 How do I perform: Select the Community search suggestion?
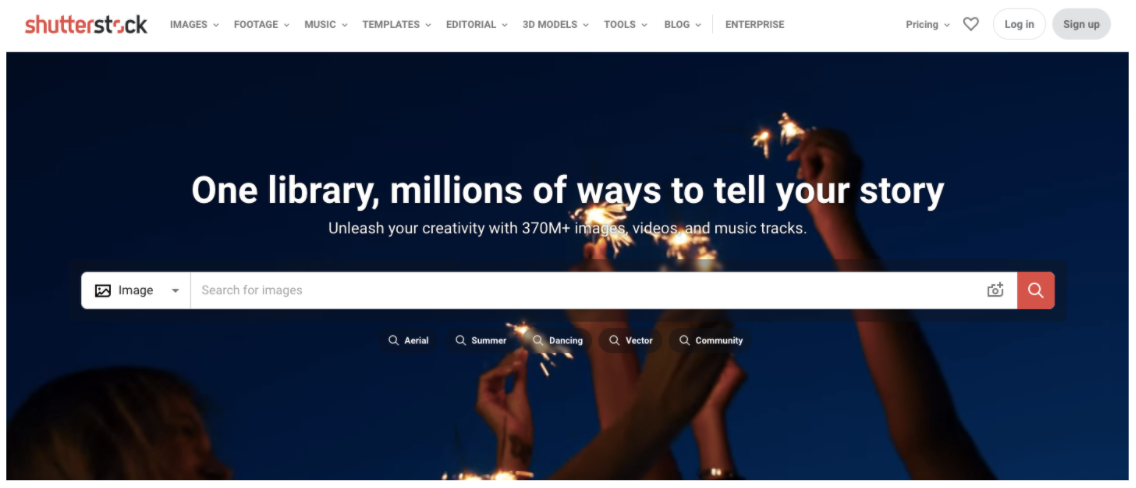click(711, 340)
